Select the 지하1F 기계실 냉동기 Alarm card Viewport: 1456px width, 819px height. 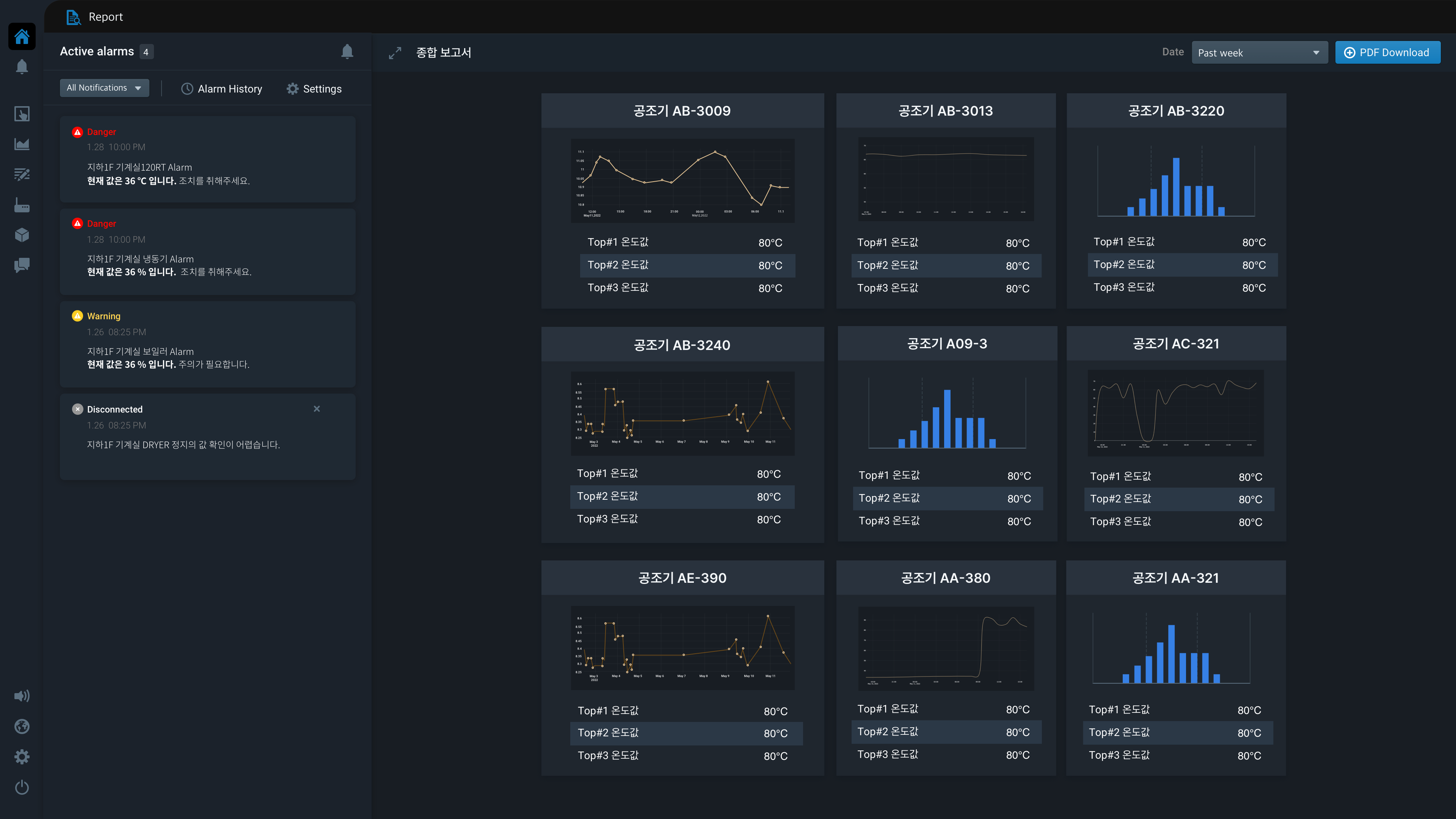[207, 251]
